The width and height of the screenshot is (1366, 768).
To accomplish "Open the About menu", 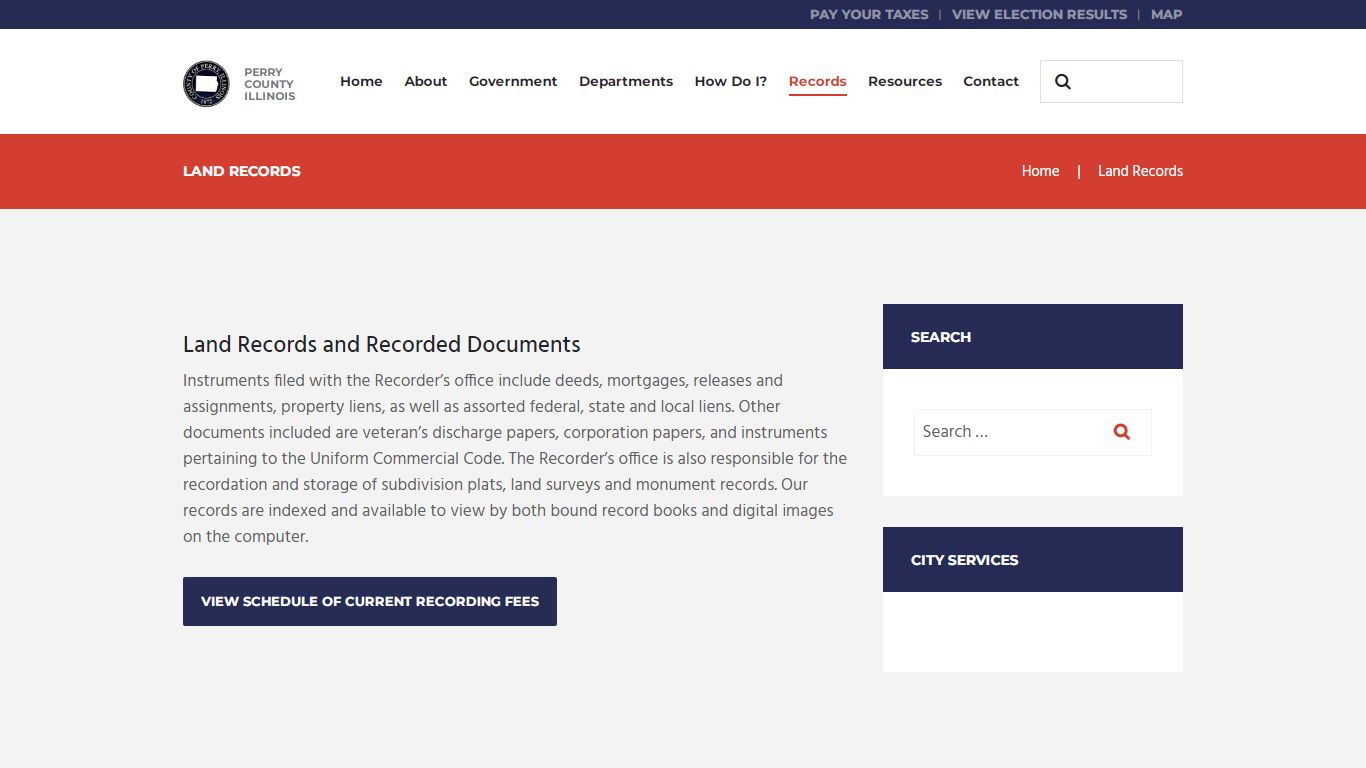I will tap(426, 81).
